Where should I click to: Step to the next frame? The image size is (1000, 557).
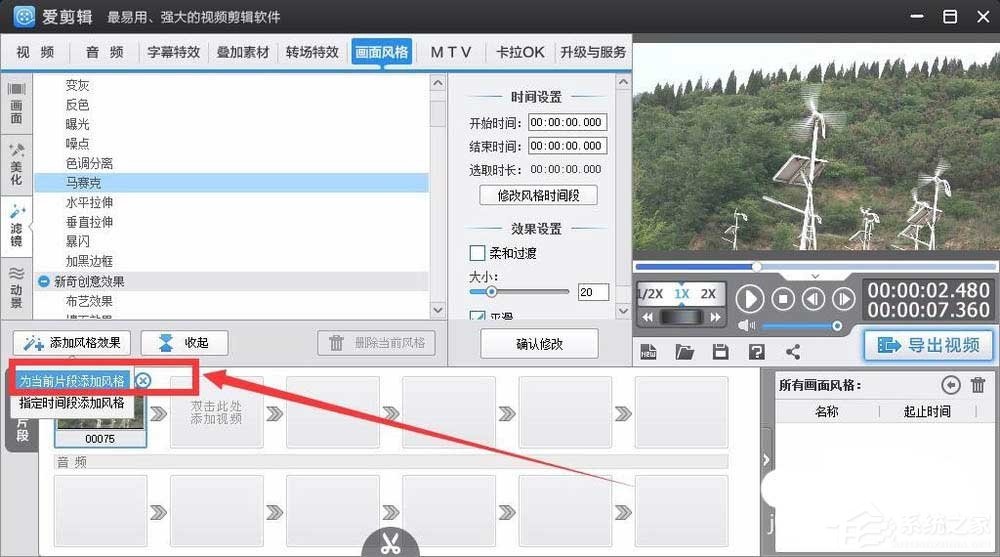click(844, 299)
